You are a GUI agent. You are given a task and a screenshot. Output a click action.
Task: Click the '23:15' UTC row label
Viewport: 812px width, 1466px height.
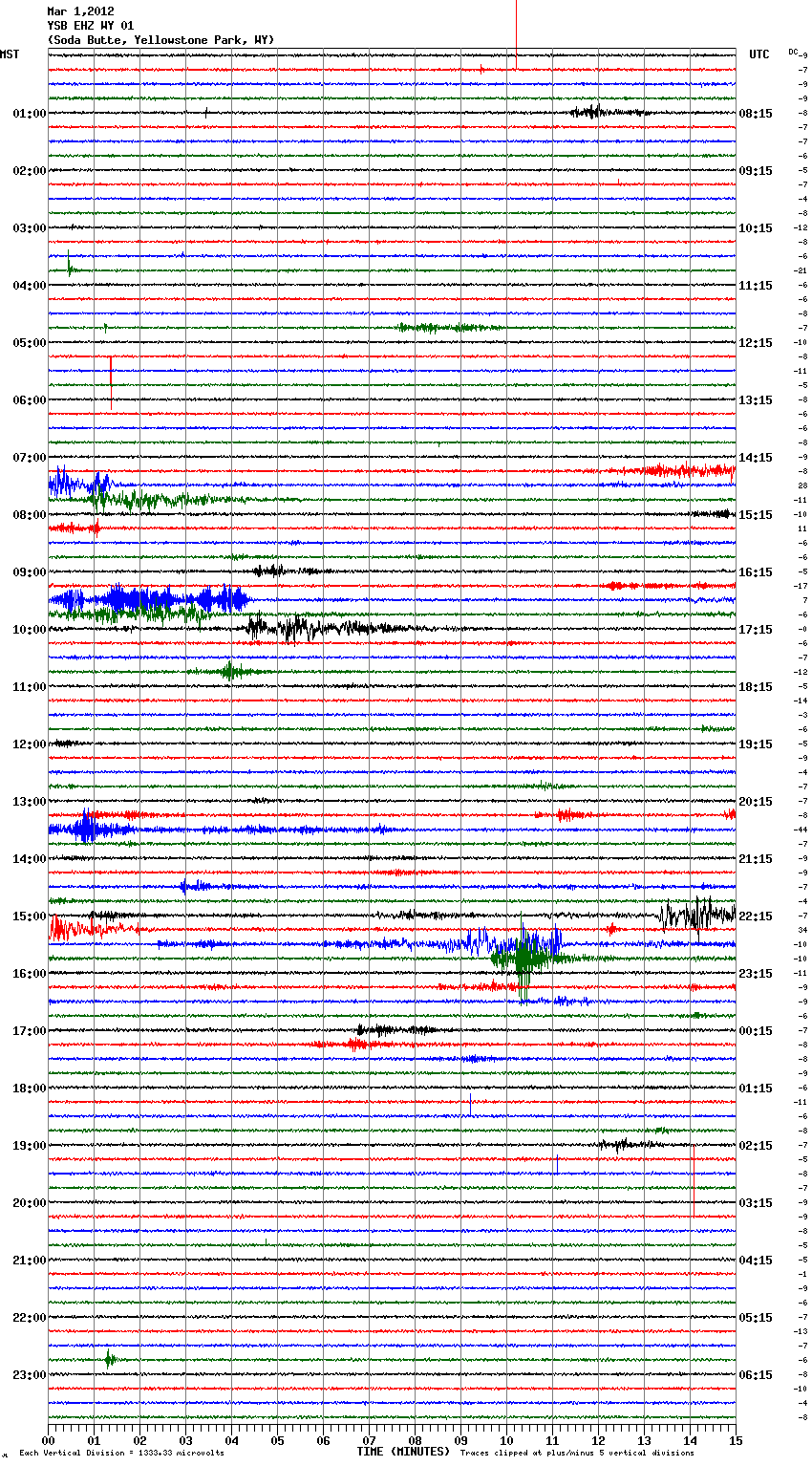pyautogui.click(x=756, y=974)
